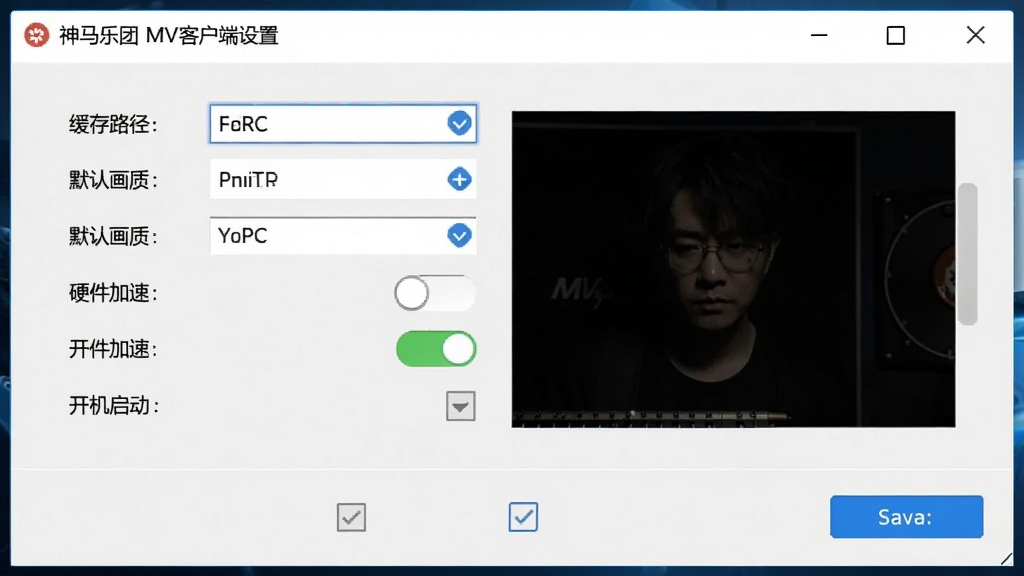The width and height of the screenshot is (1024, 576).
Task: Open the 开机启动 dropdown arrow
Action: (460, 406)
